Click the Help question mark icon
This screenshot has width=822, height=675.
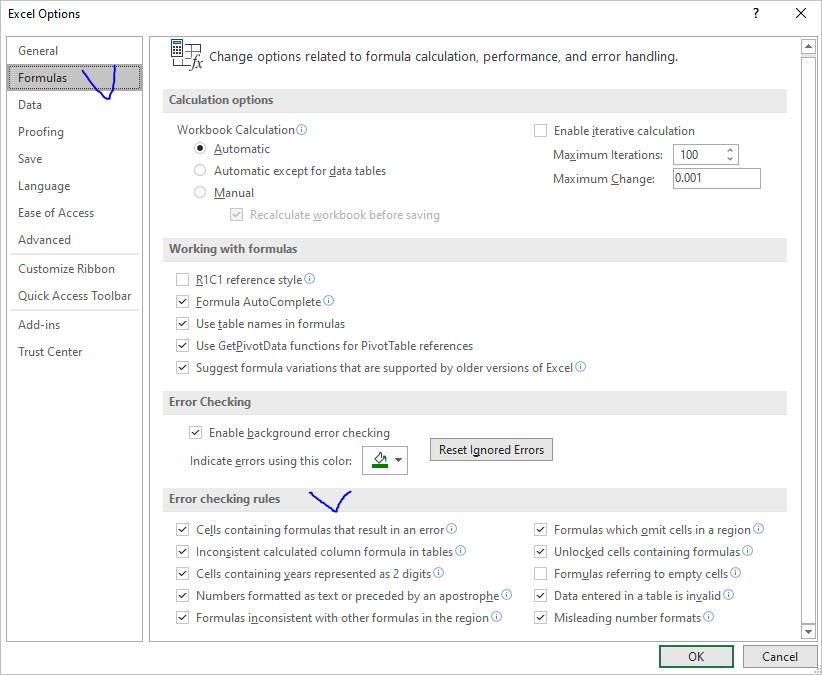[x=755, y=14]
